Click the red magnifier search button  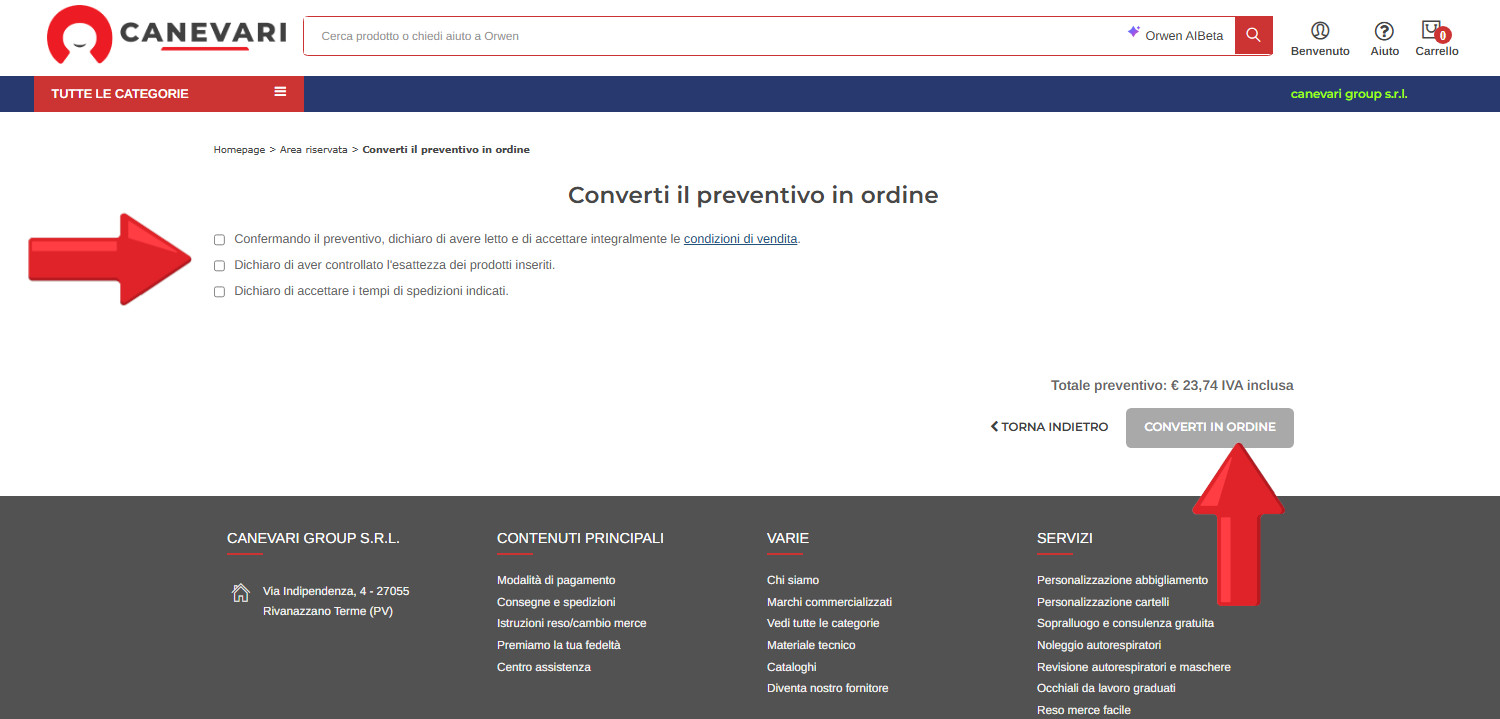coord(1254,36)
